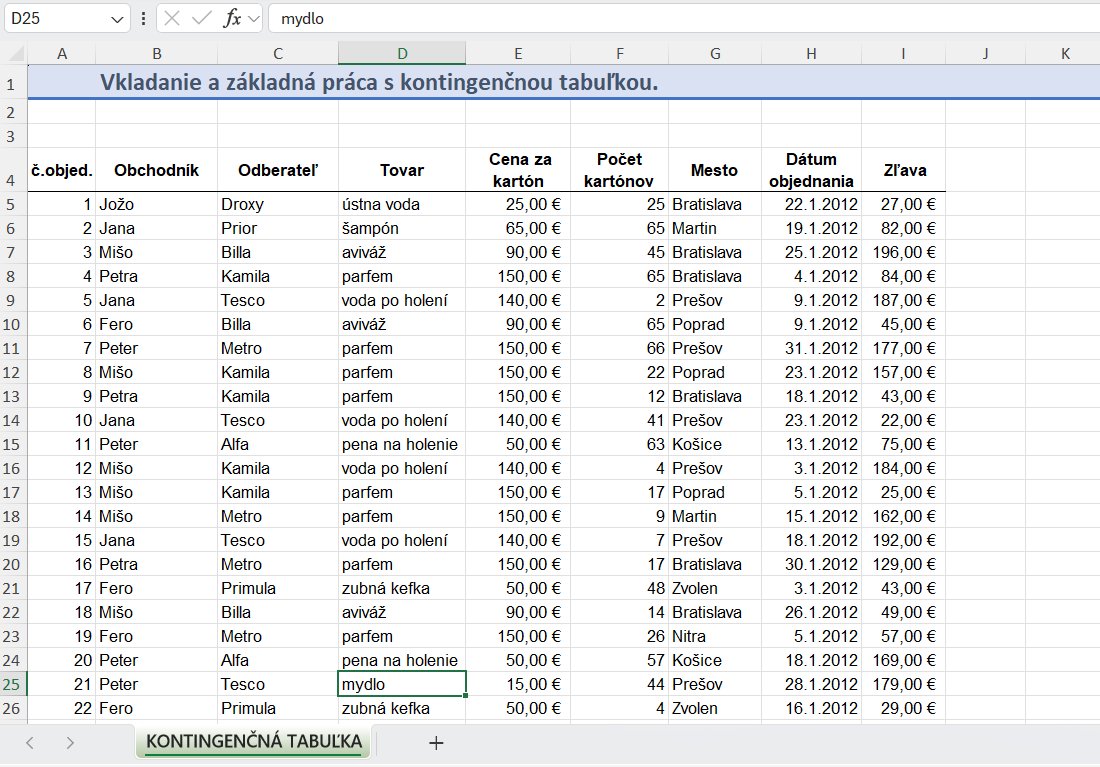1100x767 pixels.
Task: Click the cell containing mydlo in row 25
Action: click(x=402, y=684)
